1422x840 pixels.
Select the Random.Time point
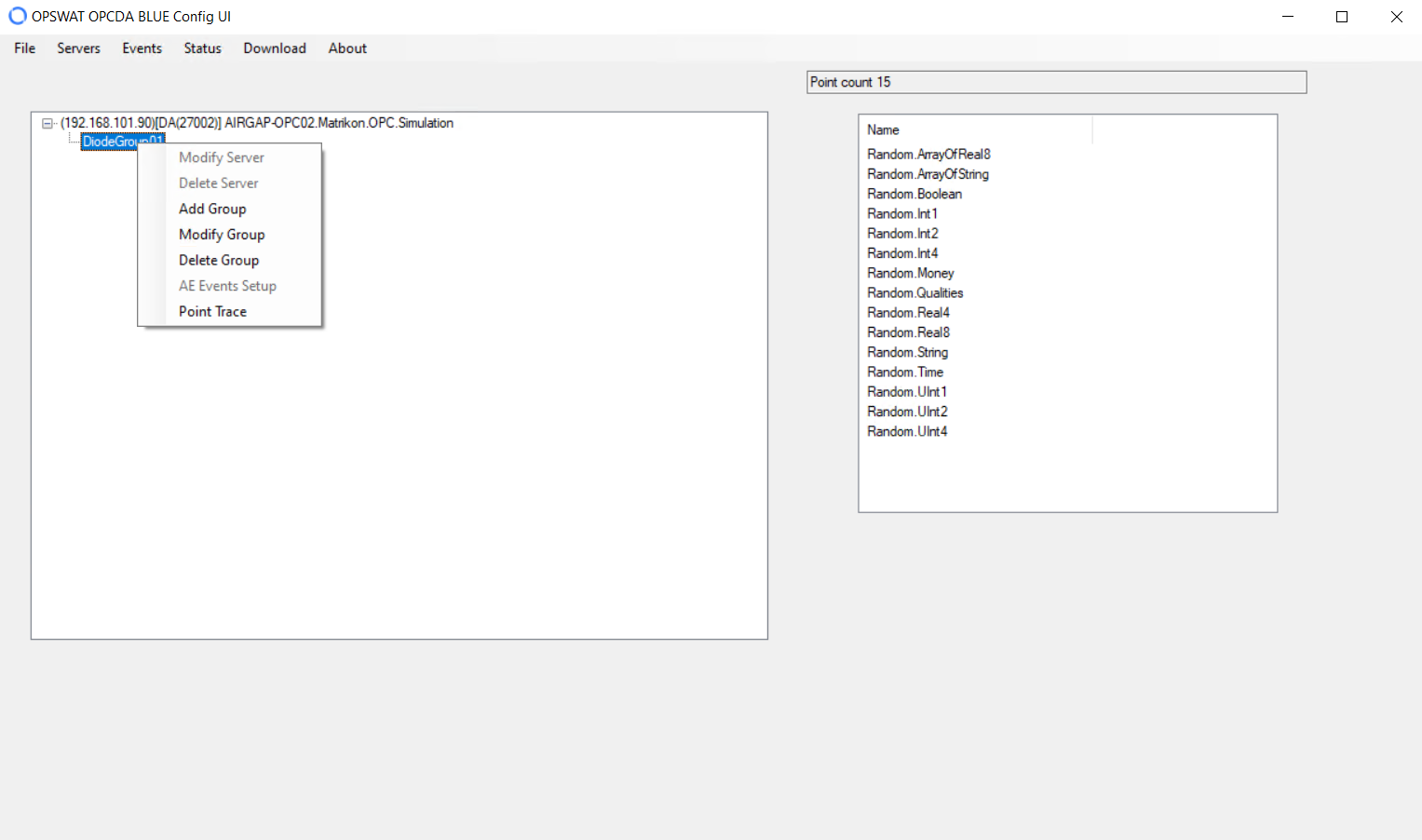(x=905, y=373)
